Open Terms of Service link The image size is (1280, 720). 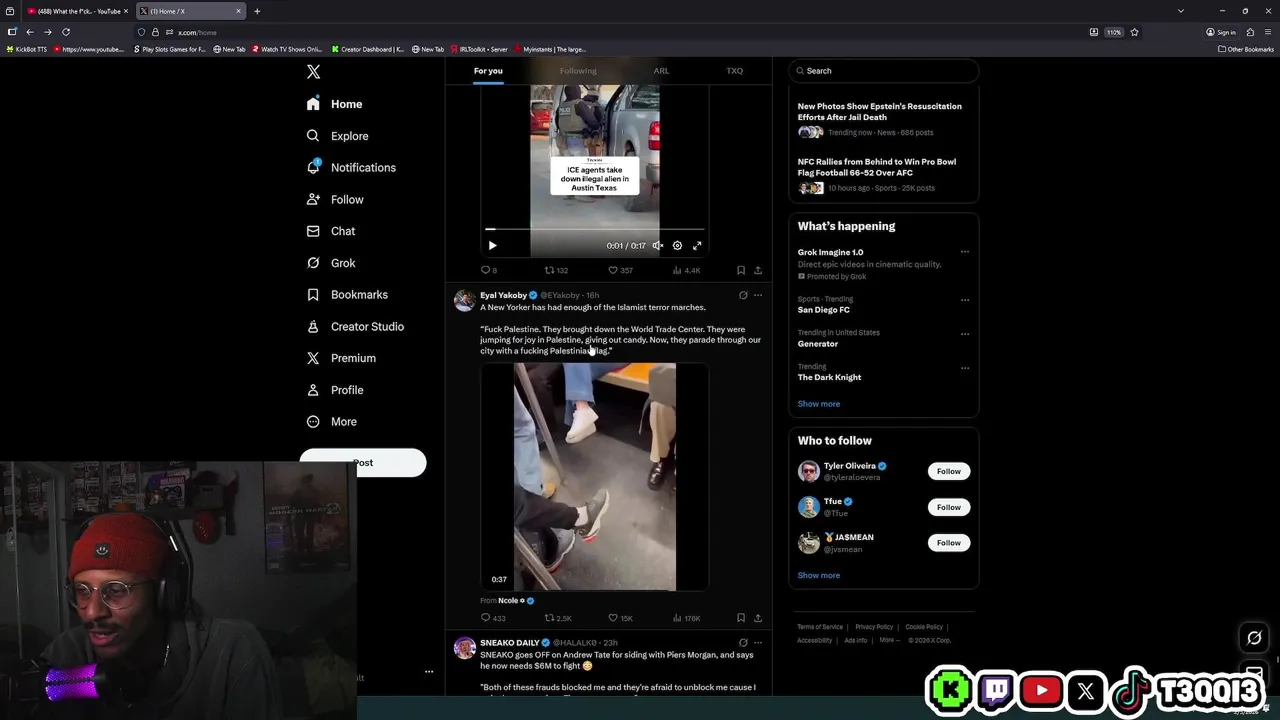(x=820, y=627)
